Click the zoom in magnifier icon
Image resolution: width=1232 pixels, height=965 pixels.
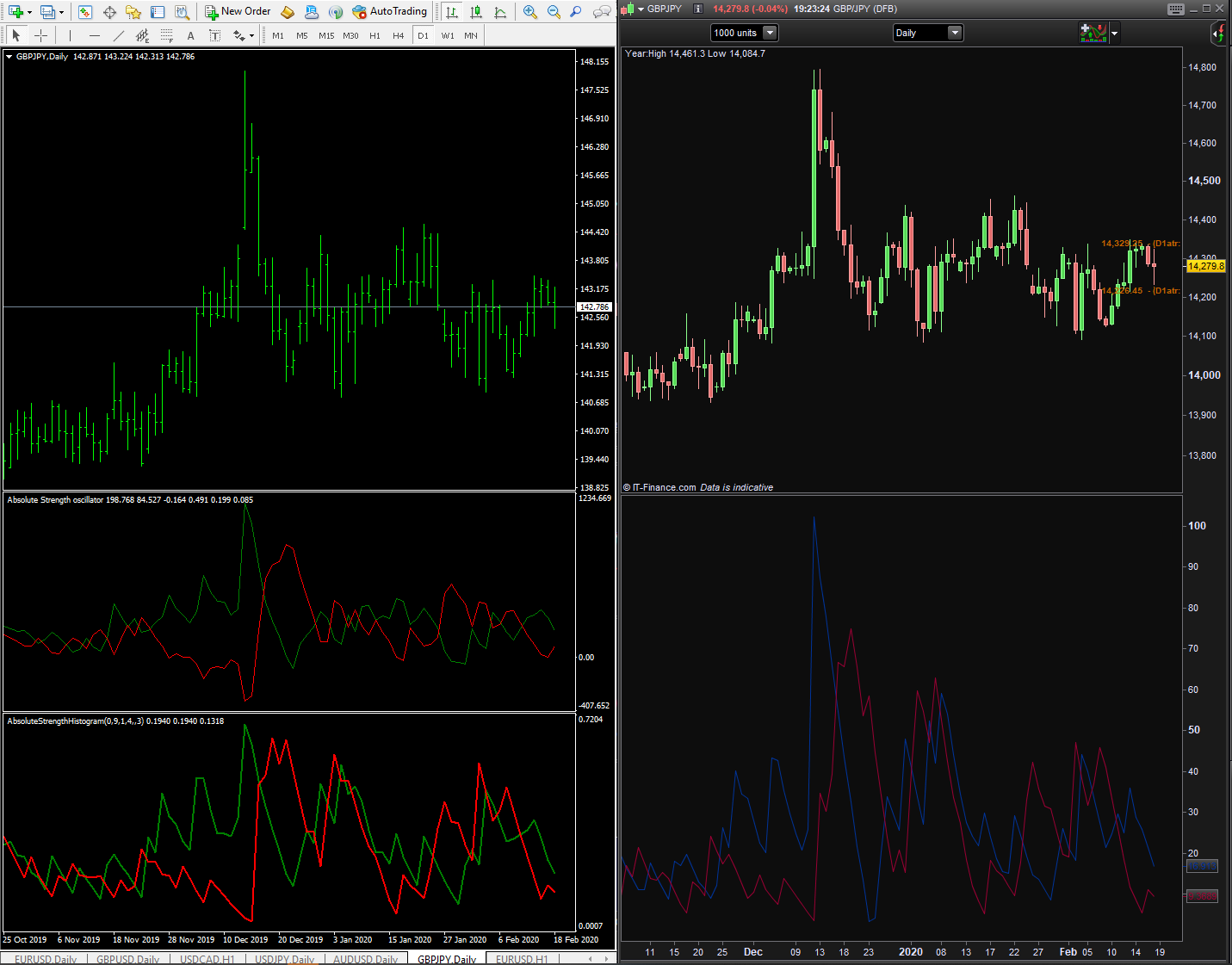(x=529, y=12)
